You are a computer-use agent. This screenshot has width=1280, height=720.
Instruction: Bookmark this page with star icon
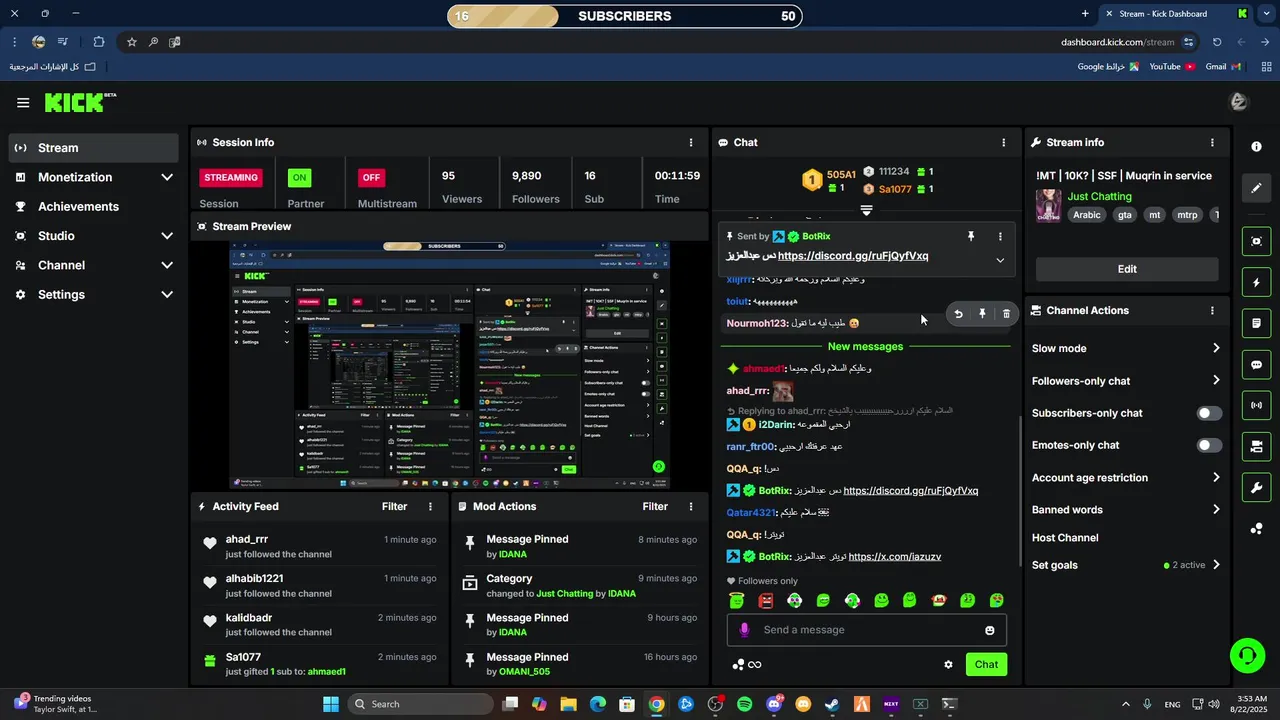point(131,42)
